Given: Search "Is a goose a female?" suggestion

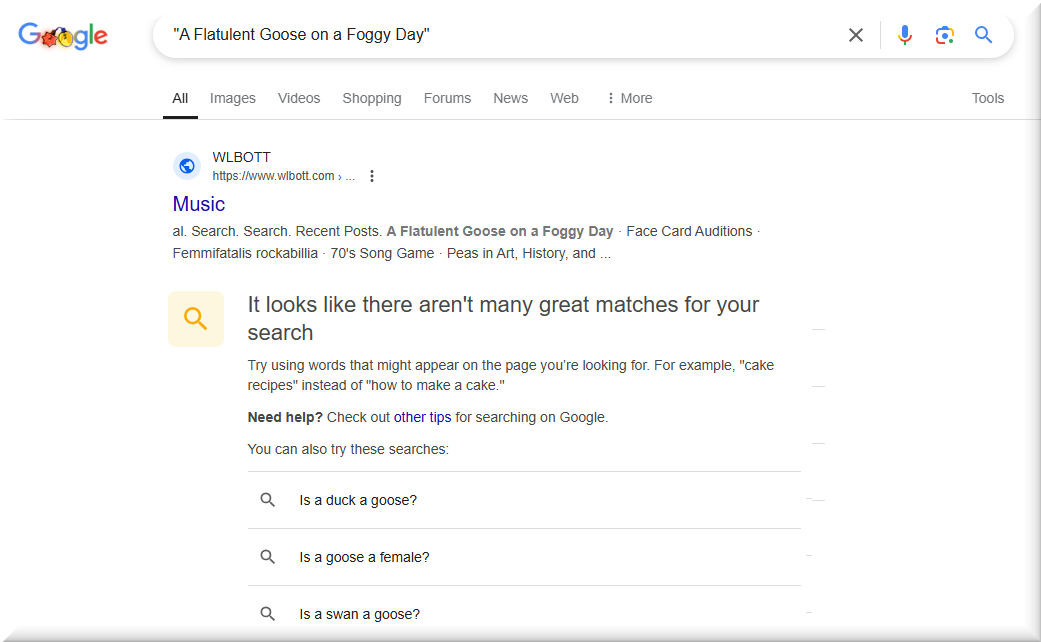Looking at the screenshot, I should click(364, 557).
